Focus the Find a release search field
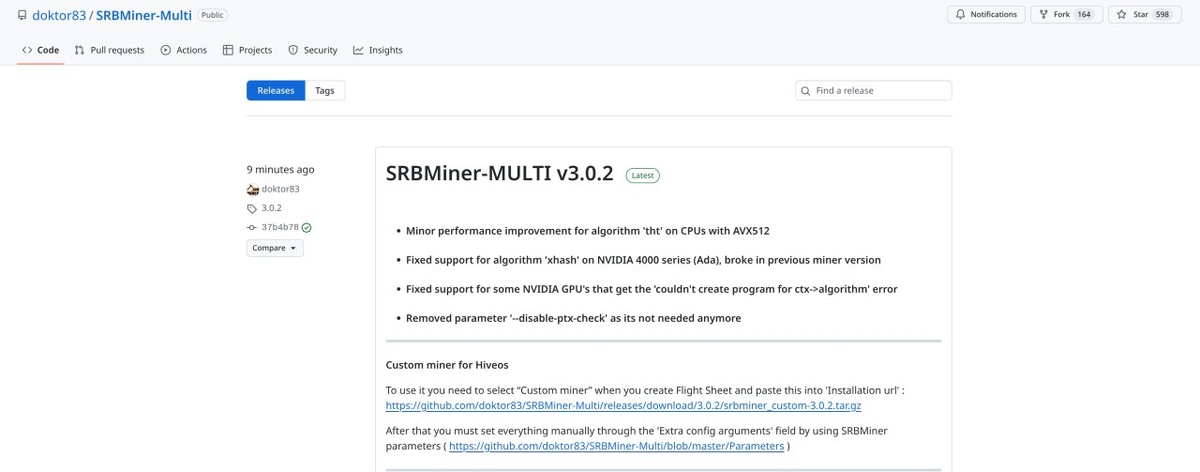The height and width of the screenshot is (472, 1200). [873, 90]
